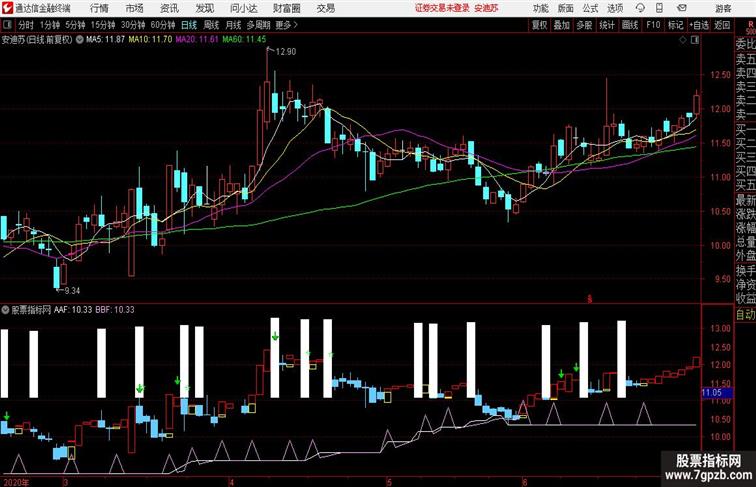This screenshot has width=756, height=487.
Task: Toggle the side panel icon beside diamond
Action: pos(695,40)
